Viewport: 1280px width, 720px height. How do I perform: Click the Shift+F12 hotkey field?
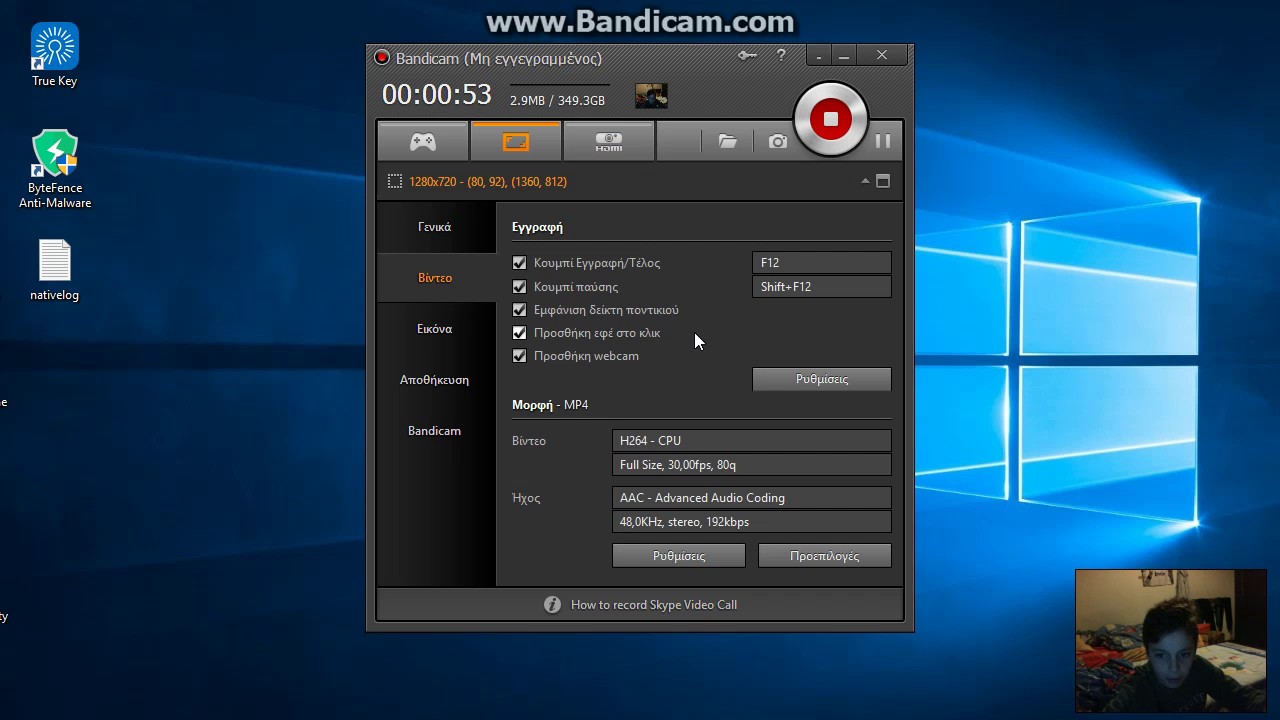pos(821,287)
